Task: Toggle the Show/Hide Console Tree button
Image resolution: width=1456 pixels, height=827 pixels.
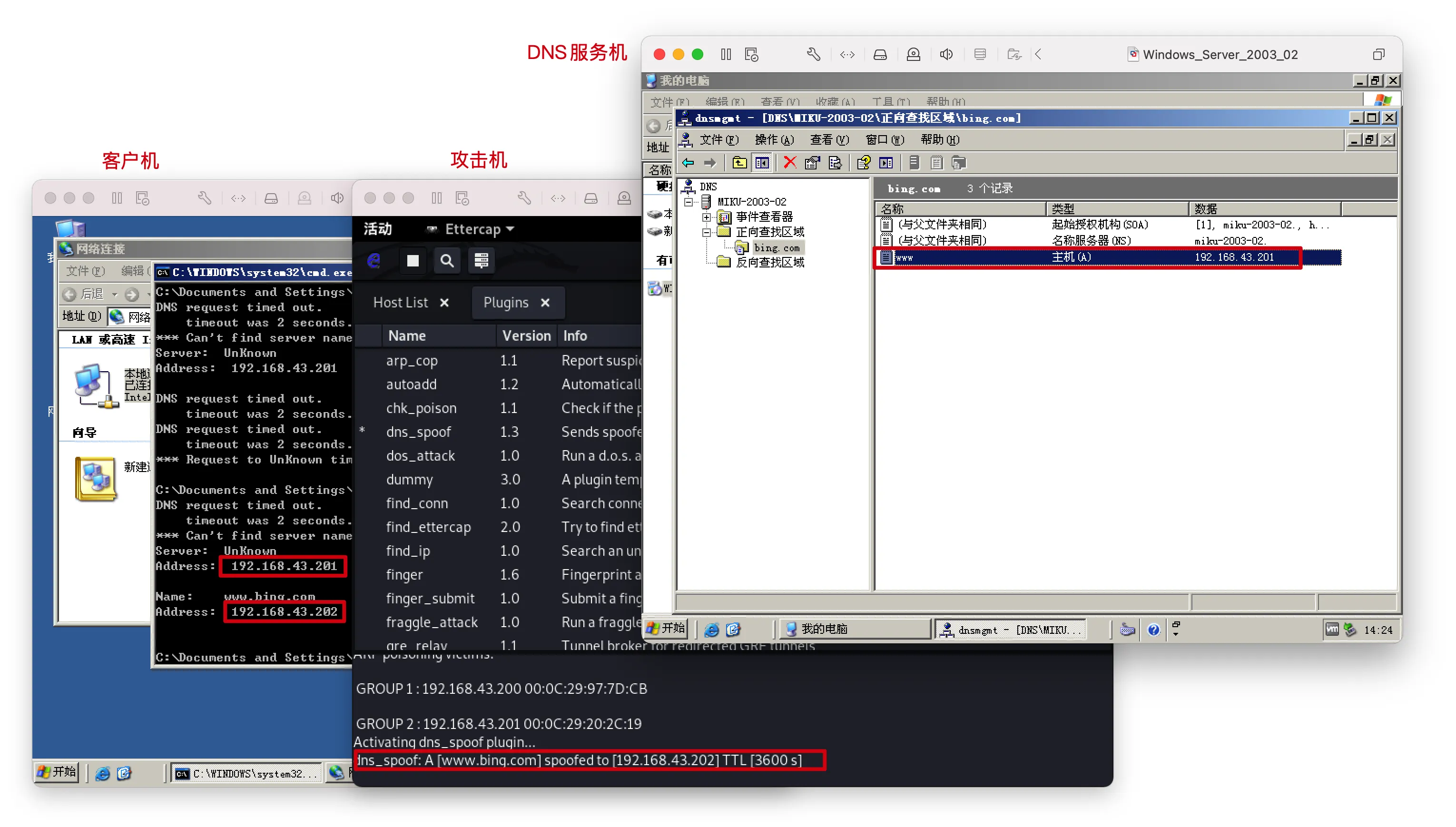Action: 762,163
